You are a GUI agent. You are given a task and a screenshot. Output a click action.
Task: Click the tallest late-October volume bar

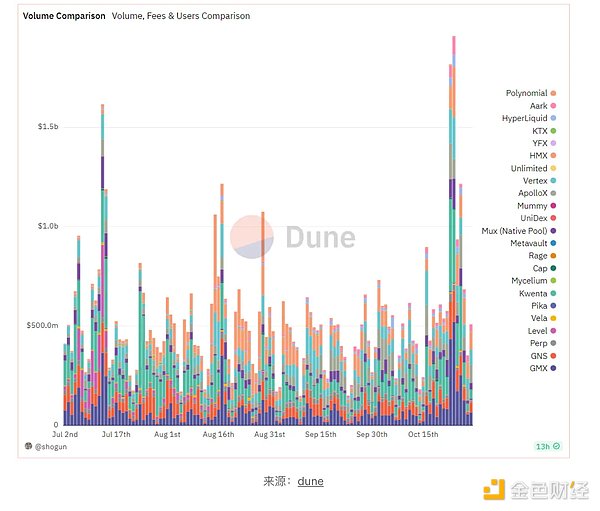point(453,230)
